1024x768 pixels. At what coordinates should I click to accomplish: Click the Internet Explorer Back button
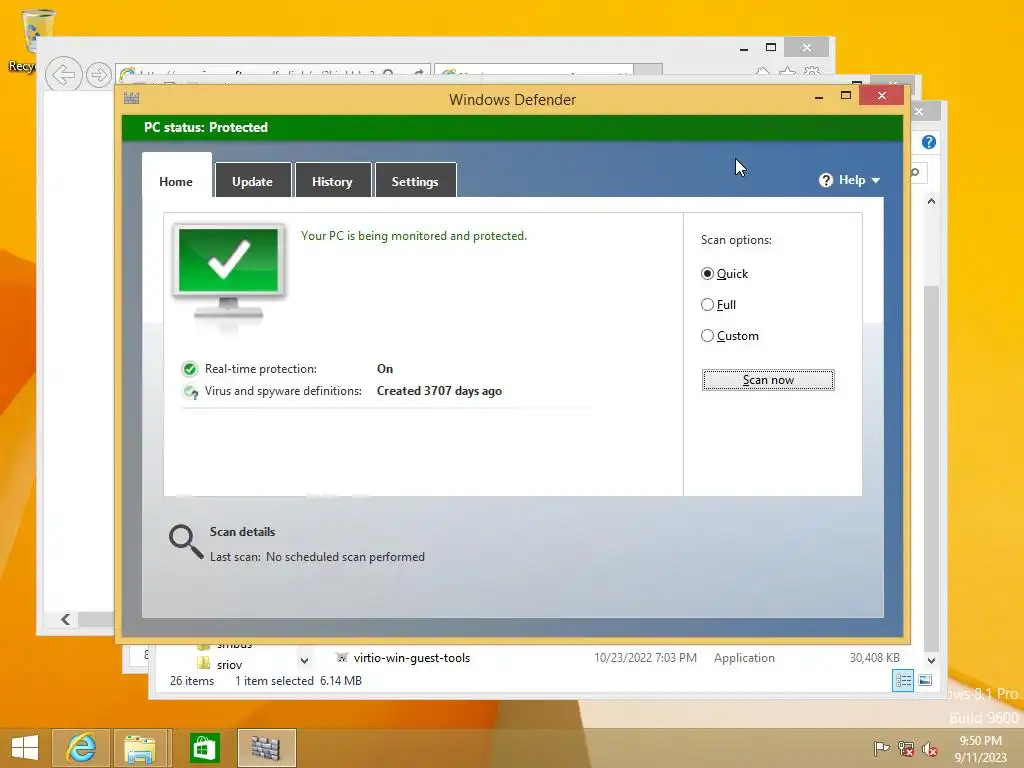pos(63,75)
